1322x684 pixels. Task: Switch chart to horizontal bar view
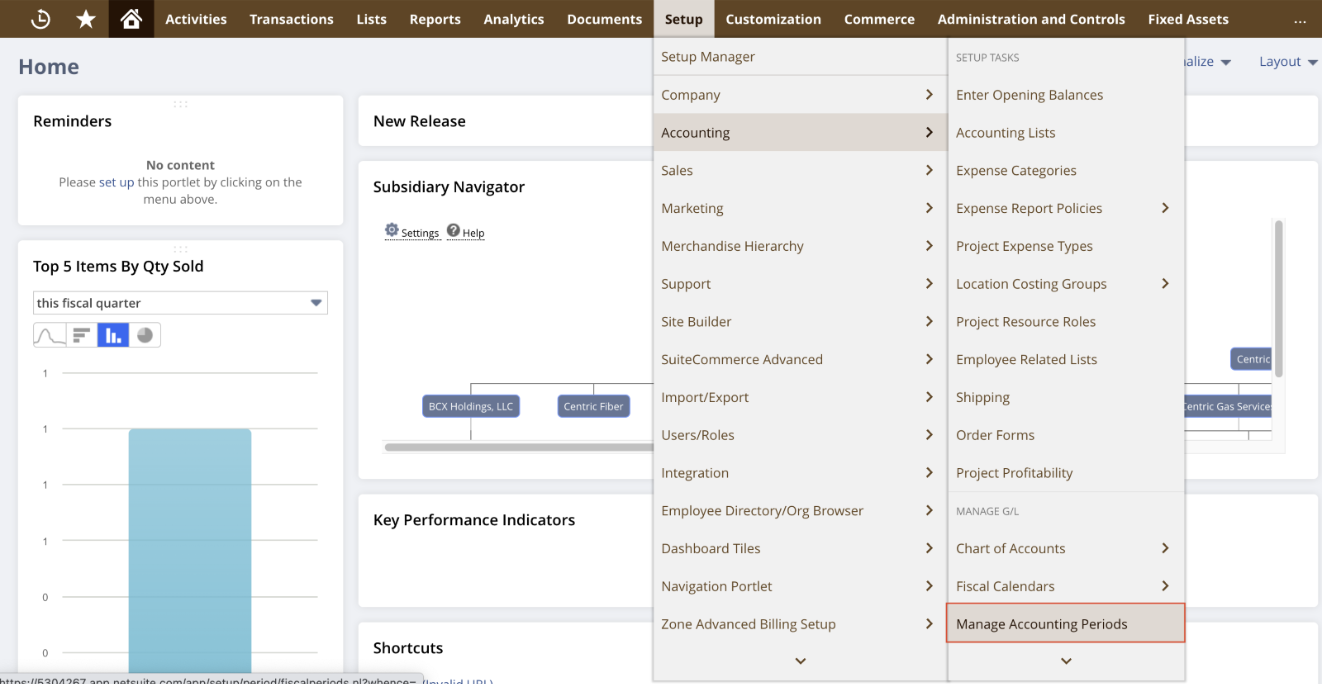[x=81, y=335]
